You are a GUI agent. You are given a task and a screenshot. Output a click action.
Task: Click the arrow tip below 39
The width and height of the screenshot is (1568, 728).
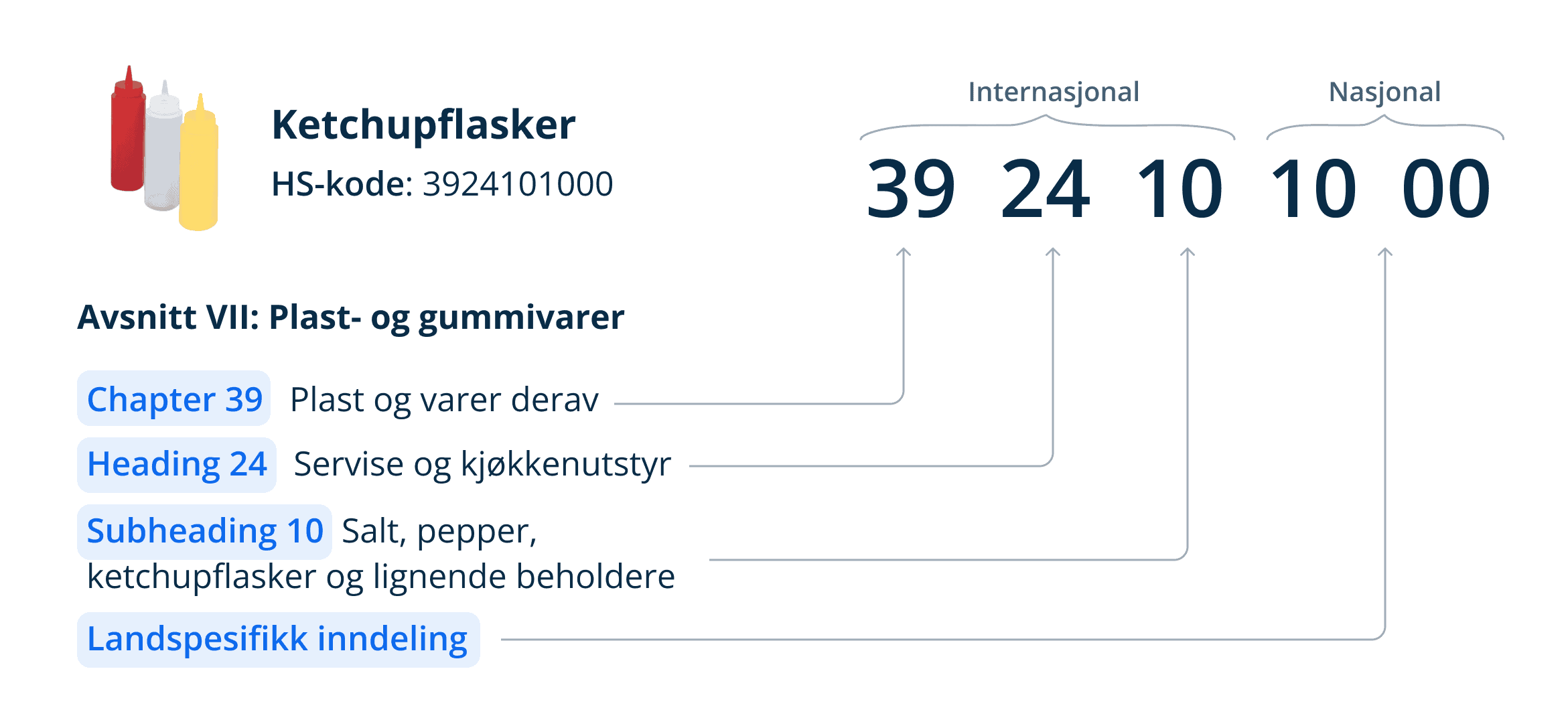pos(904,252)
